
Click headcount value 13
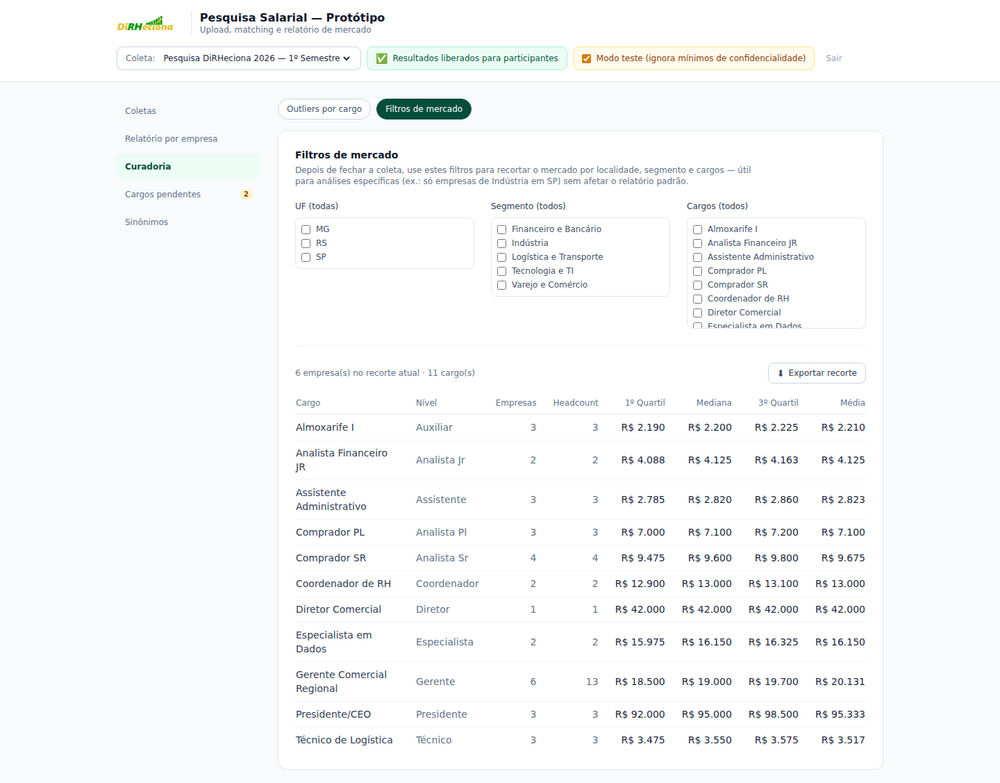(x=592, y=682)
